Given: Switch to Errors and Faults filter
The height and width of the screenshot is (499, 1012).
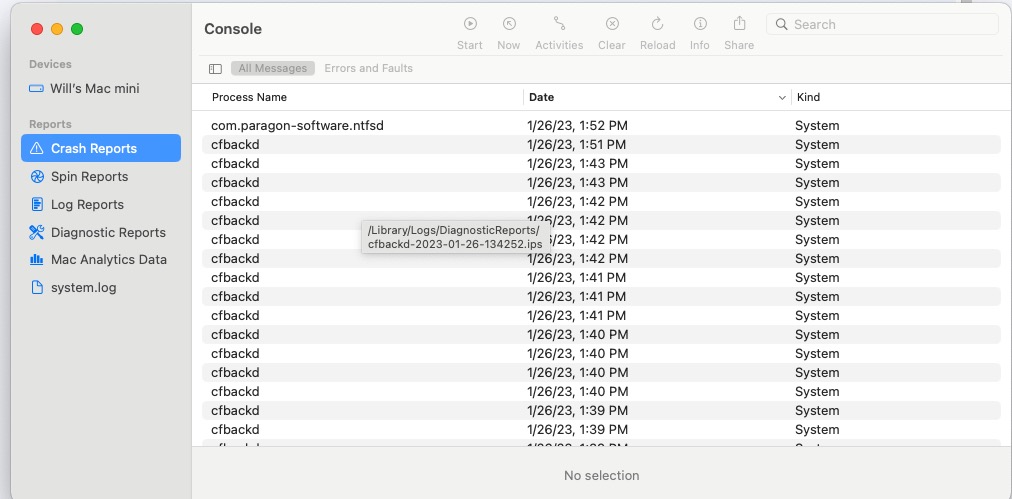Looking at the screenshot, I should tap(369, 68).
